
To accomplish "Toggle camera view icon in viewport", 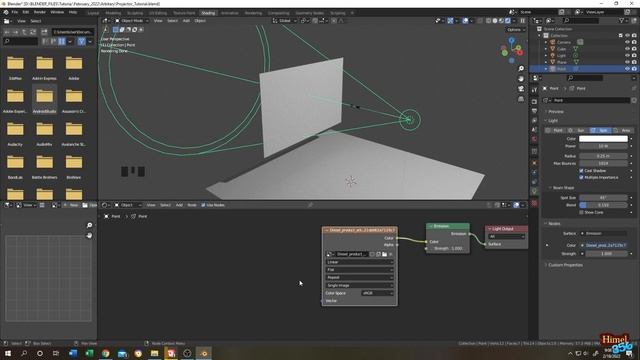I will coord(521,89).
